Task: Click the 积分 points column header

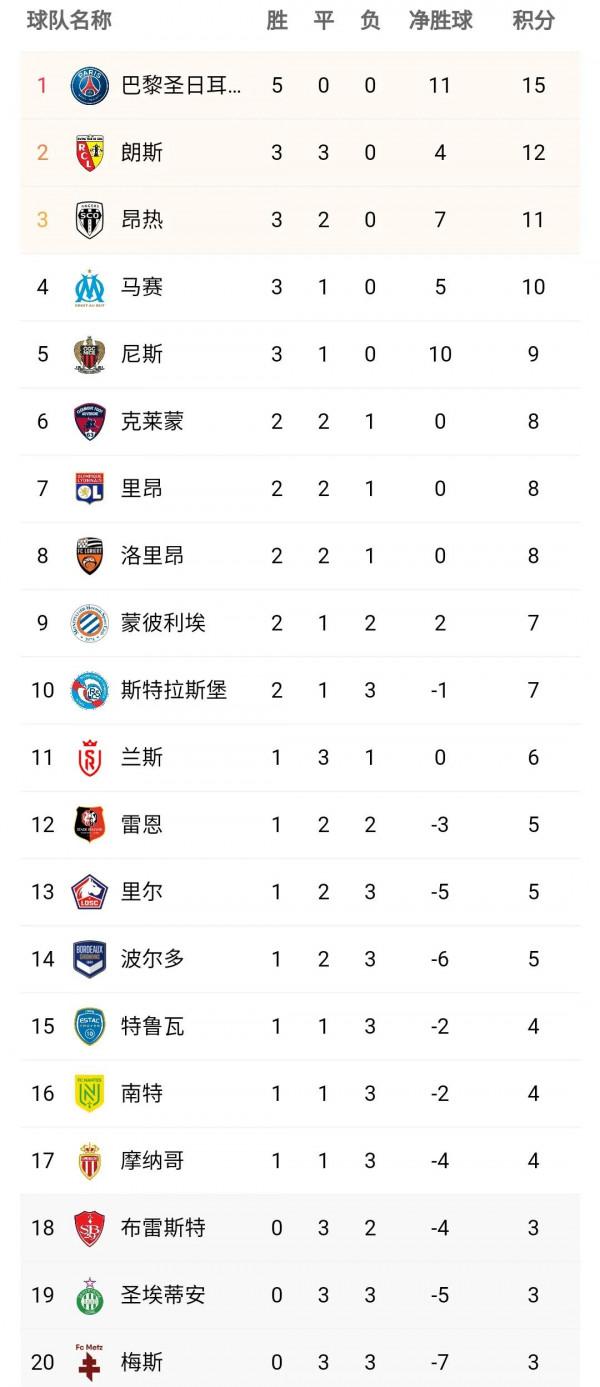Action: [533, 20]
